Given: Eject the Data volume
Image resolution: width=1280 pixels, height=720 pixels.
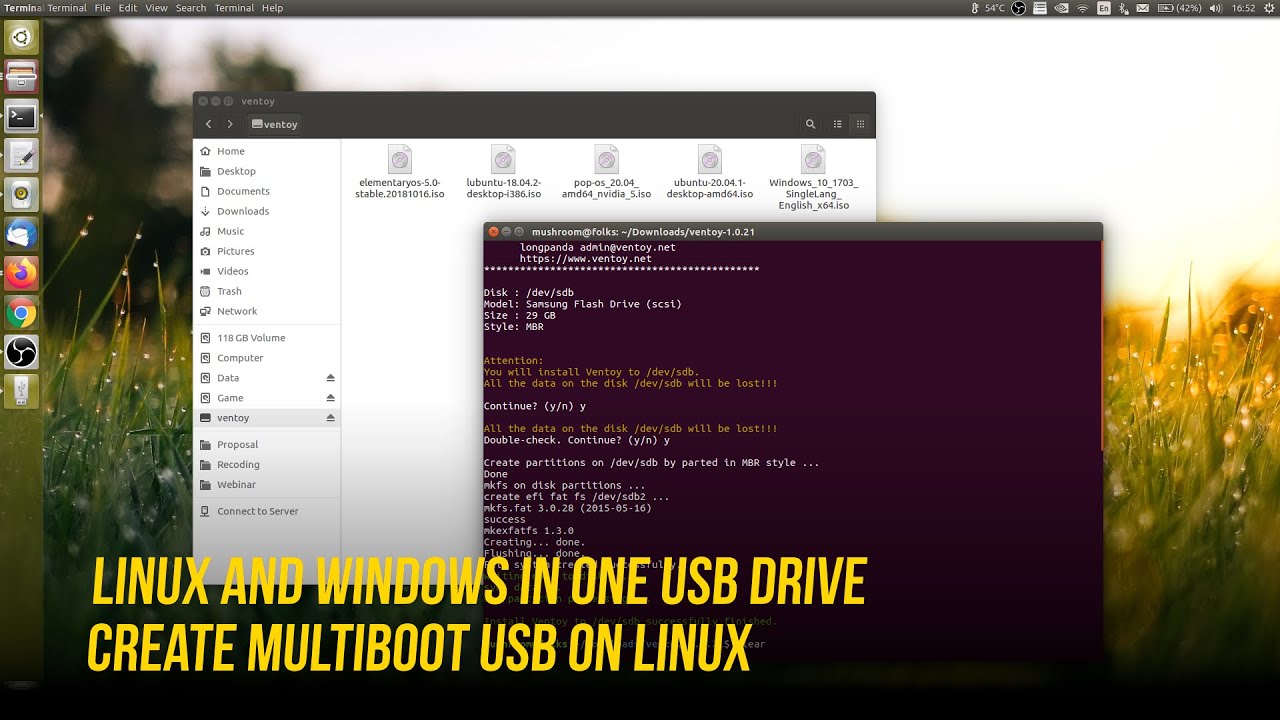Looking at the screenshot, I should [330, 378].
